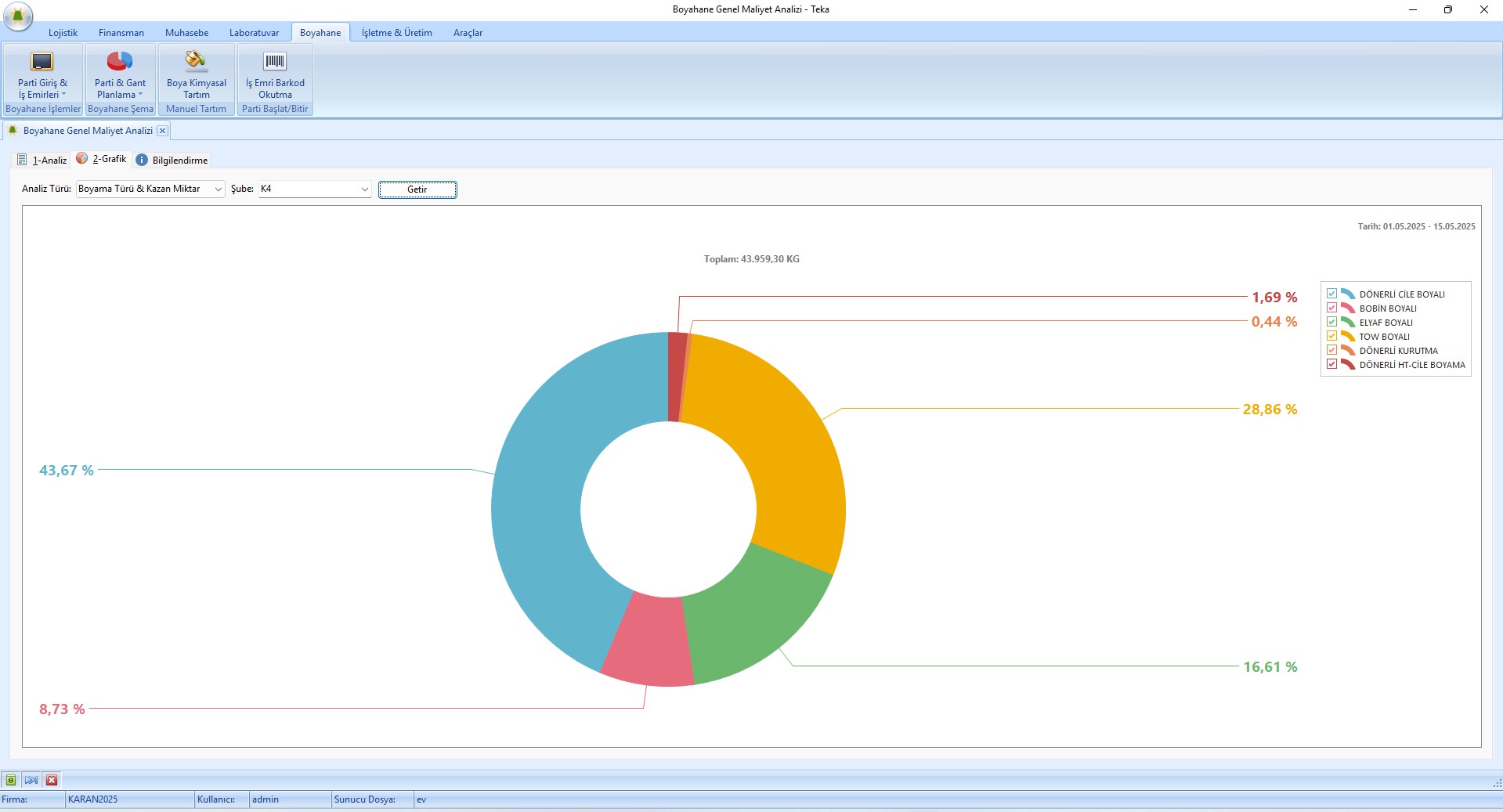Viewport: 1503px width, 812px height.
Task: Click the dark red donut chart segment
Action: pos(677,376)
